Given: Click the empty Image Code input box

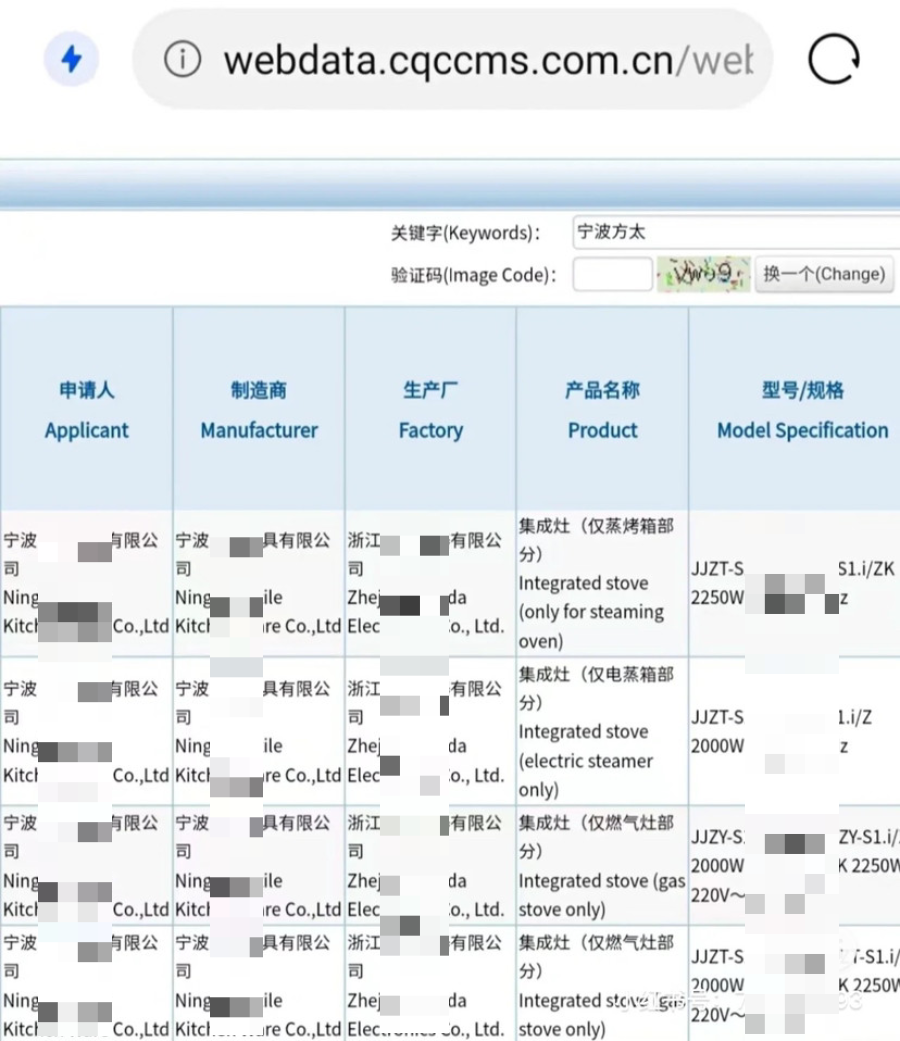Looking at the screenshot, I should [612, 274].
